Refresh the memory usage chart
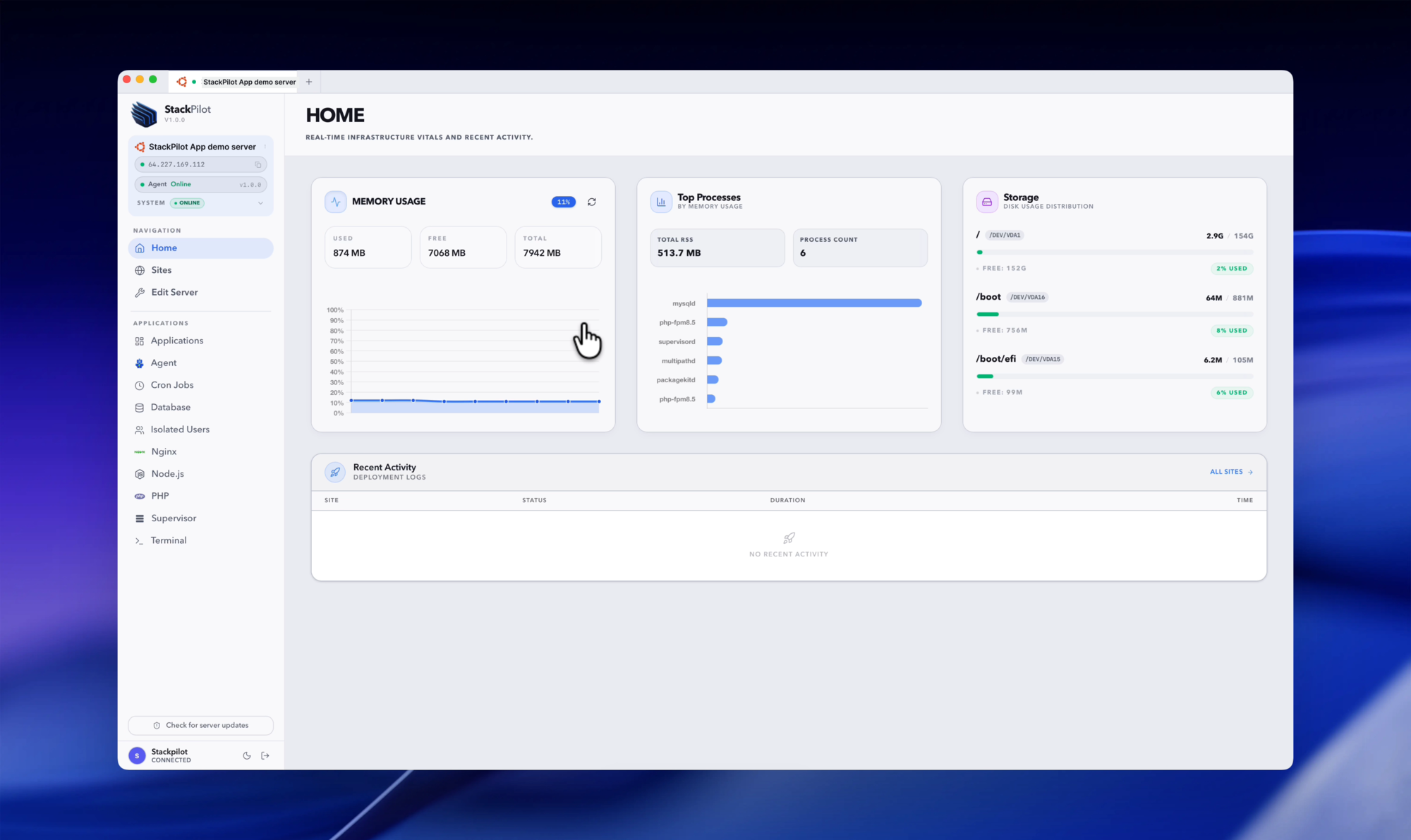This screenshot has width=1411, height=840. 591,202
